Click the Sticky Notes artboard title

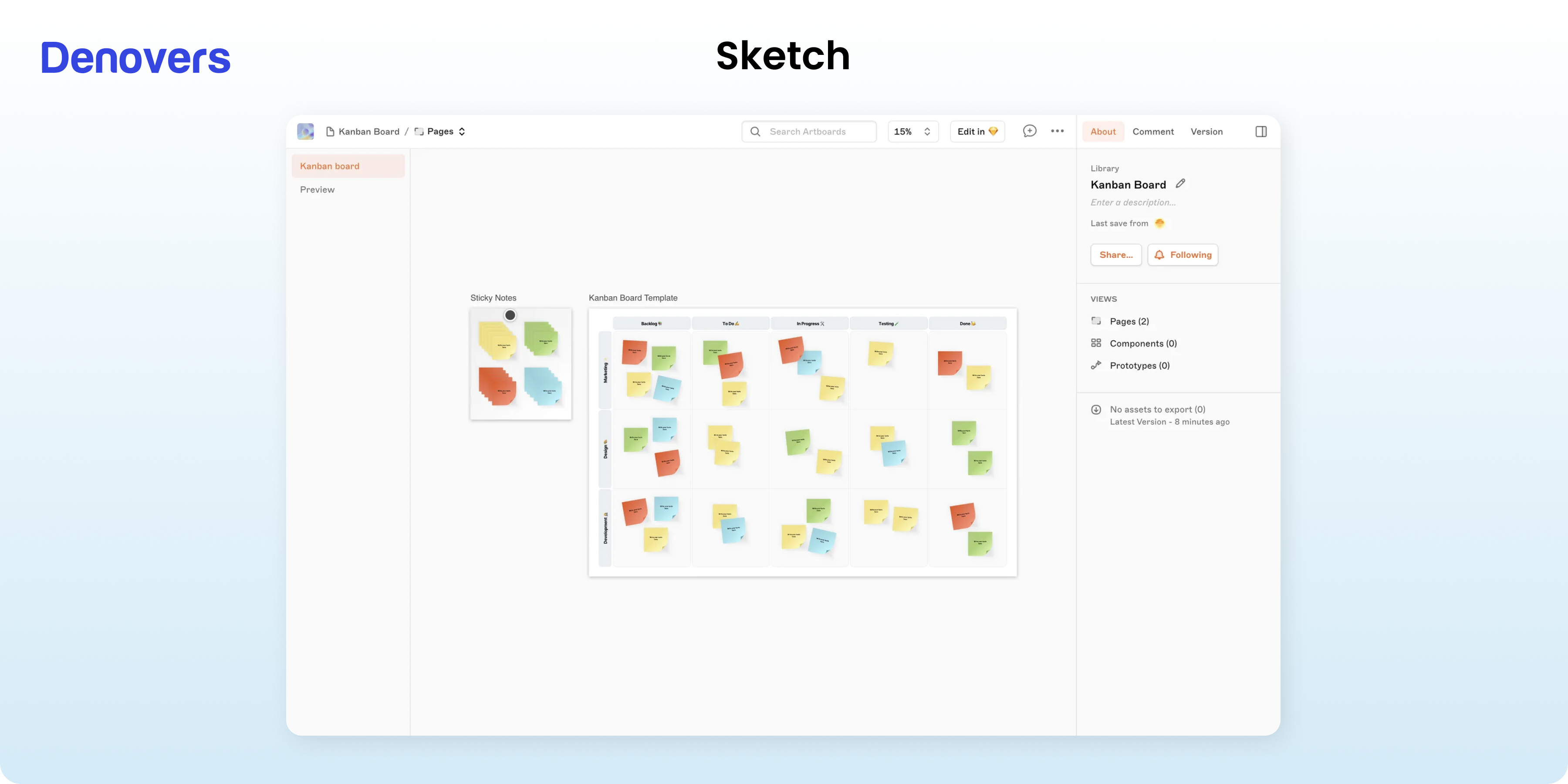(x=493, y=297)
